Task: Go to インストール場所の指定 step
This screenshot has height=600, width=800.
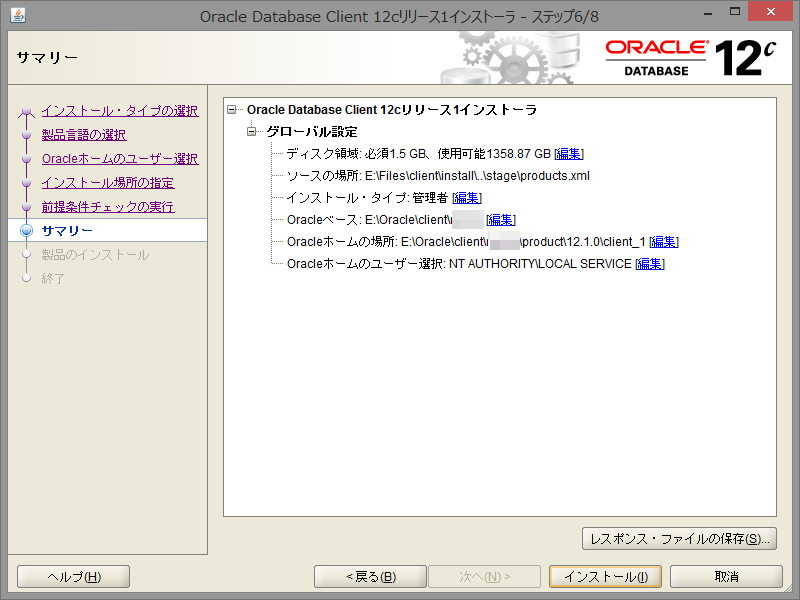Action: coord(108,183)
